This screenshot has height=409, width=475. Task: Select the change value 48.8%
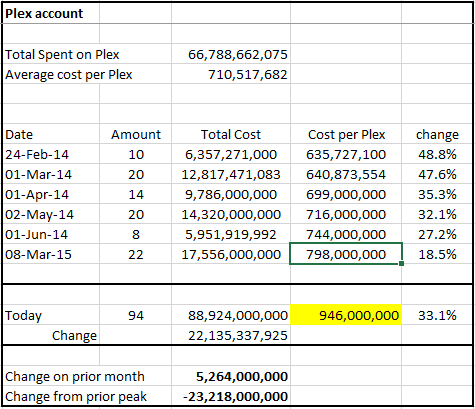437,154
